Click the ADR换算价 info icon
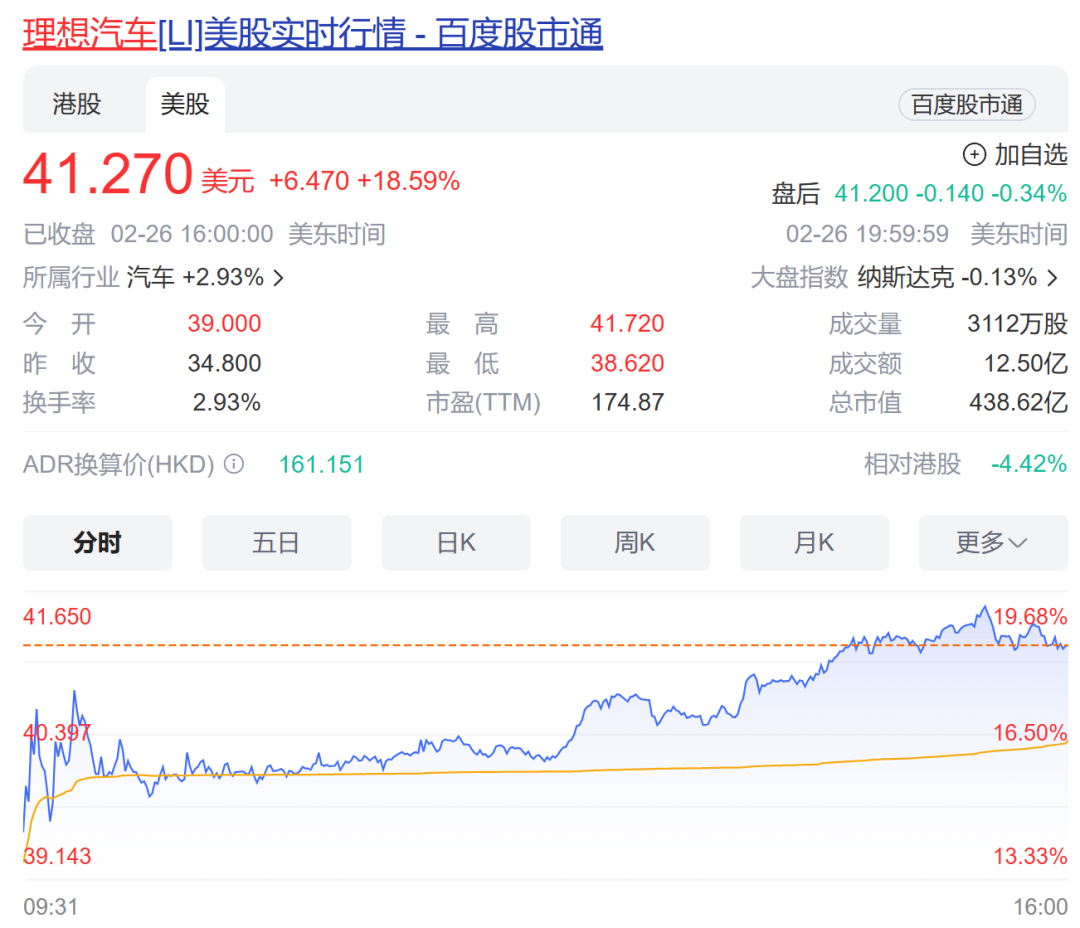Screen dimensions: 1080x928 234,464
